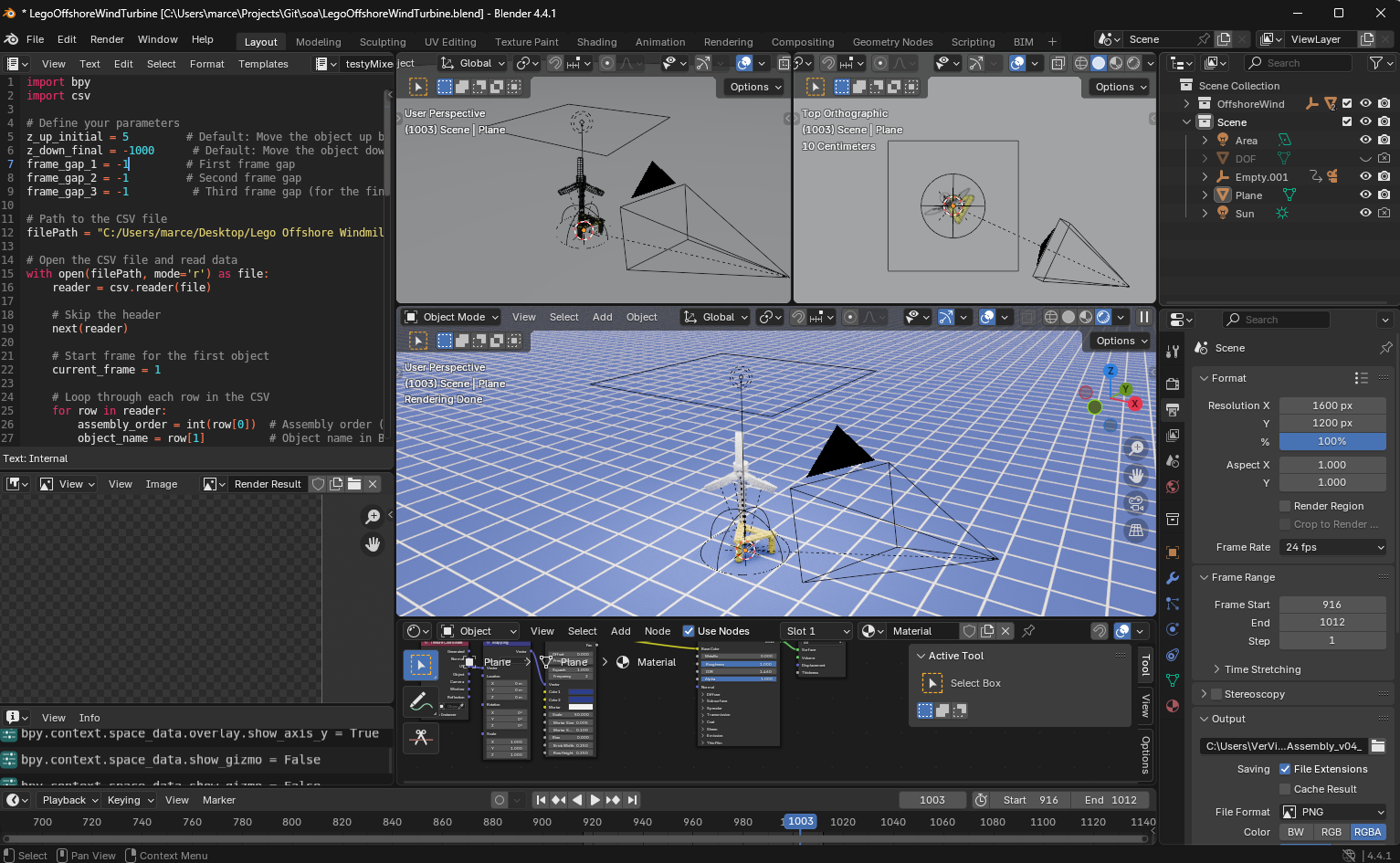
Task: Click the Add menu in node editor
Action: [620, 631]
